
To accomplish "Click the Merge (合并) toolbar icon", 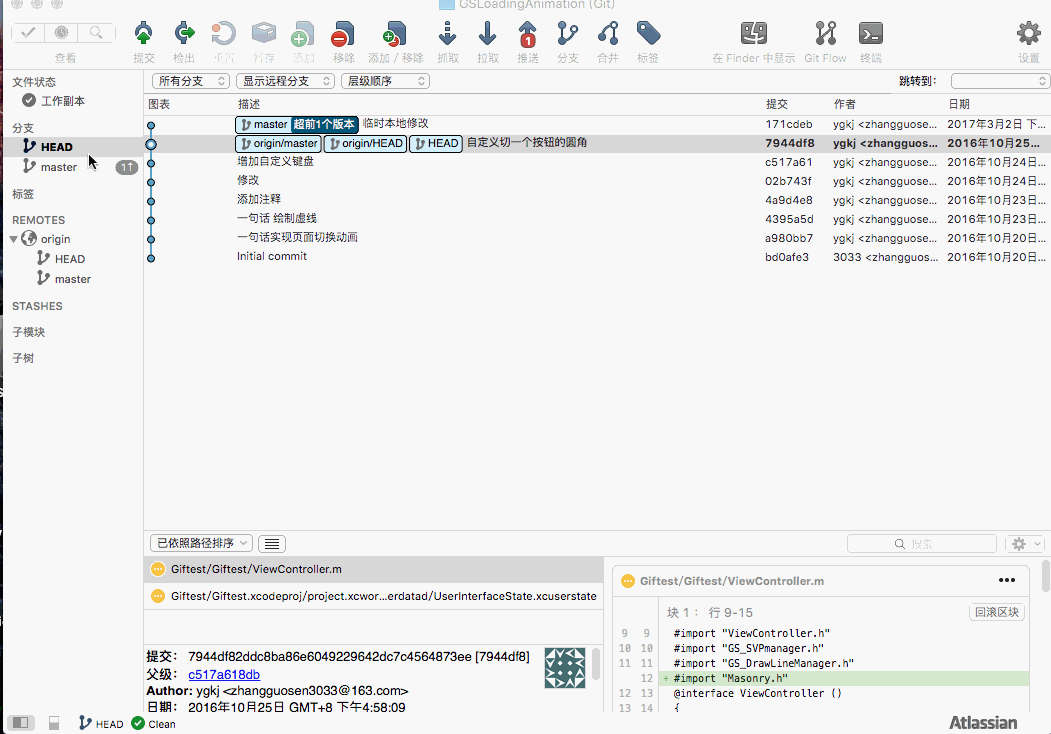I will 608,36.
